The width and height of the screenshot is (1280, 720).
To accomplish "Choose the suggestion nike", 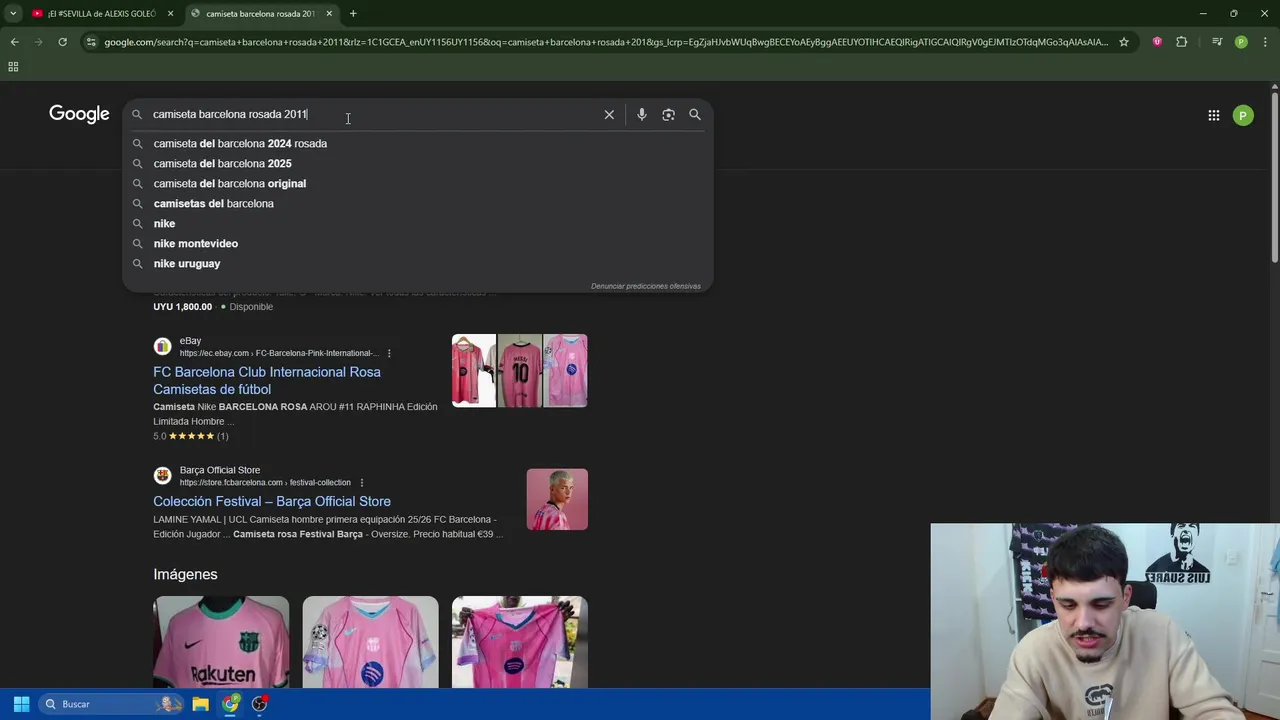I will tap(164, 223).
